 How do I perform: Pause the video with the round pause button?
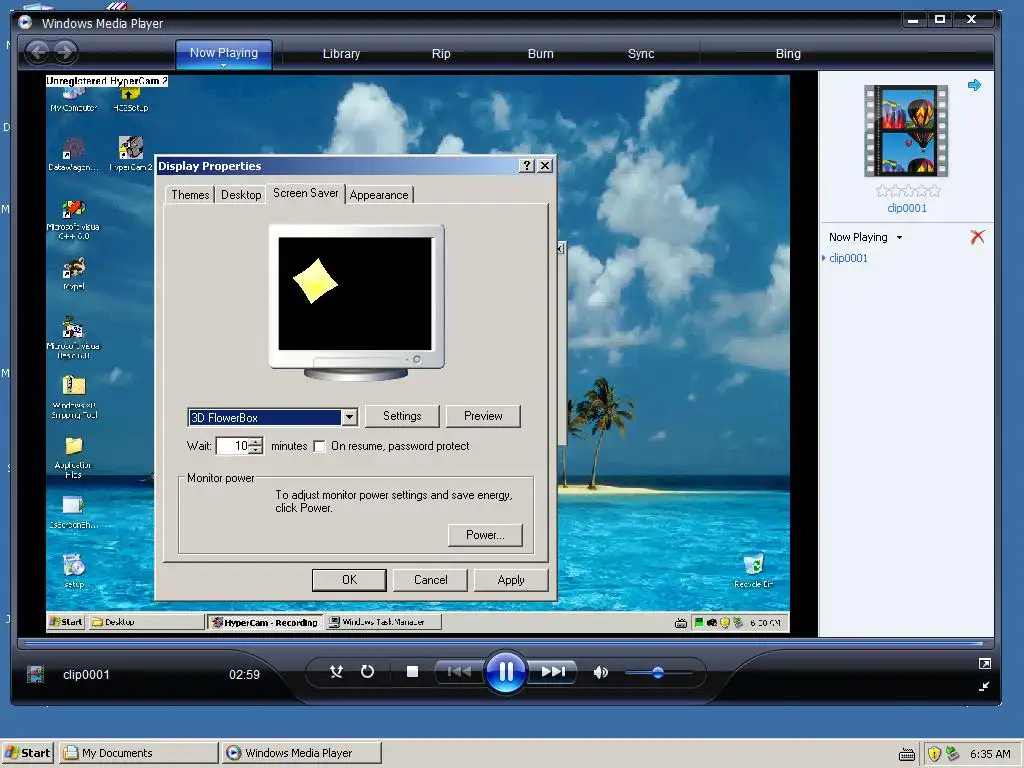click(x=506, y=671)
